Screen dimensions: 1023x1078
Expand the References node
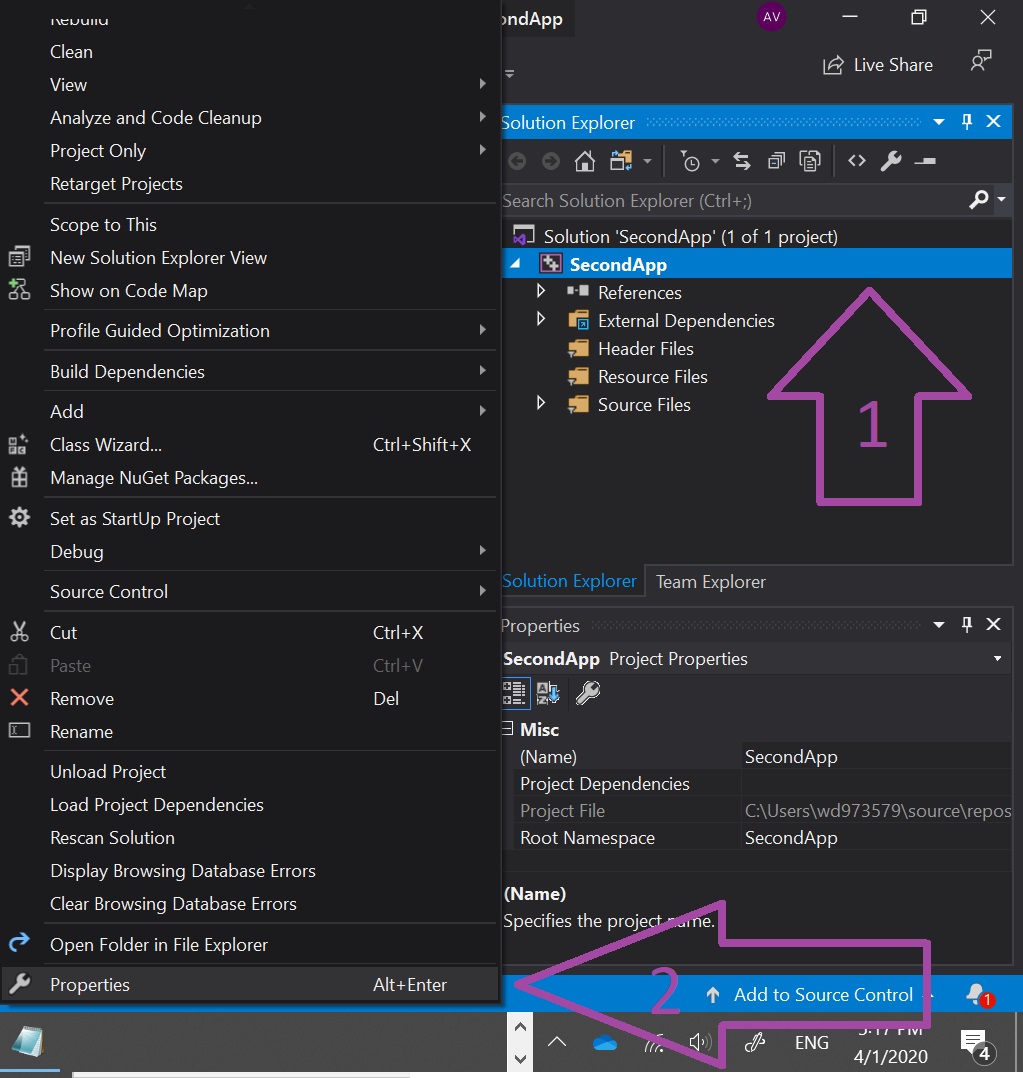tap(541, 291)
